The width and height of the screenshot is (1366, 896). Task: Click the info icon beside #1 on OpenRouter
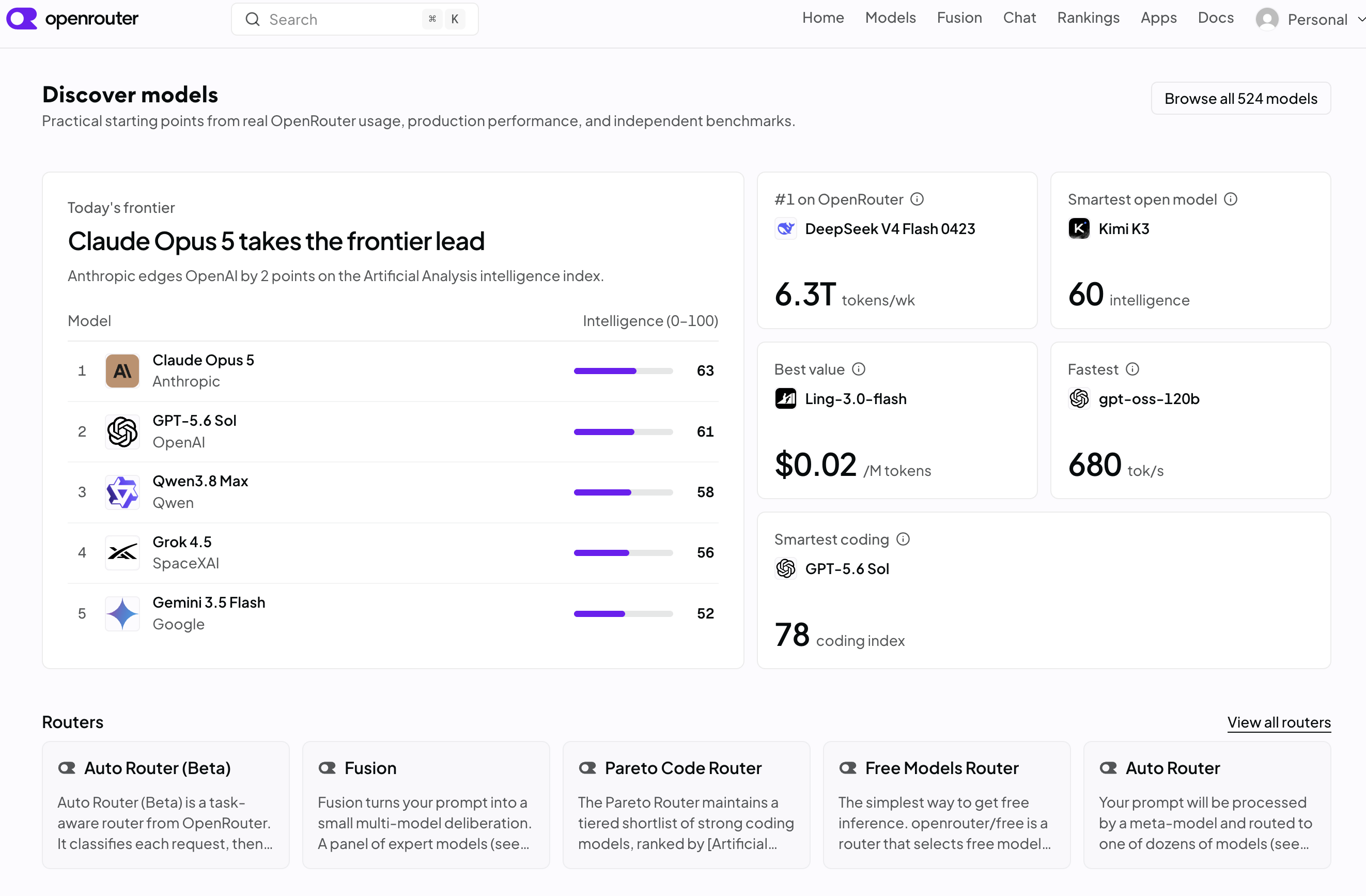(x=917, y=199)
